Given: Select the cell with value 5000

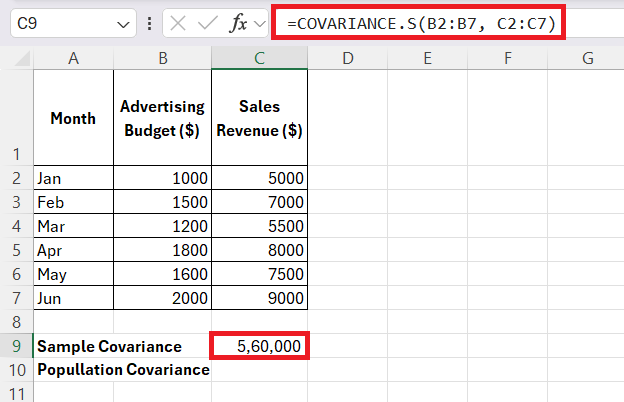Looking at the screenshot, I should (259, 178).
